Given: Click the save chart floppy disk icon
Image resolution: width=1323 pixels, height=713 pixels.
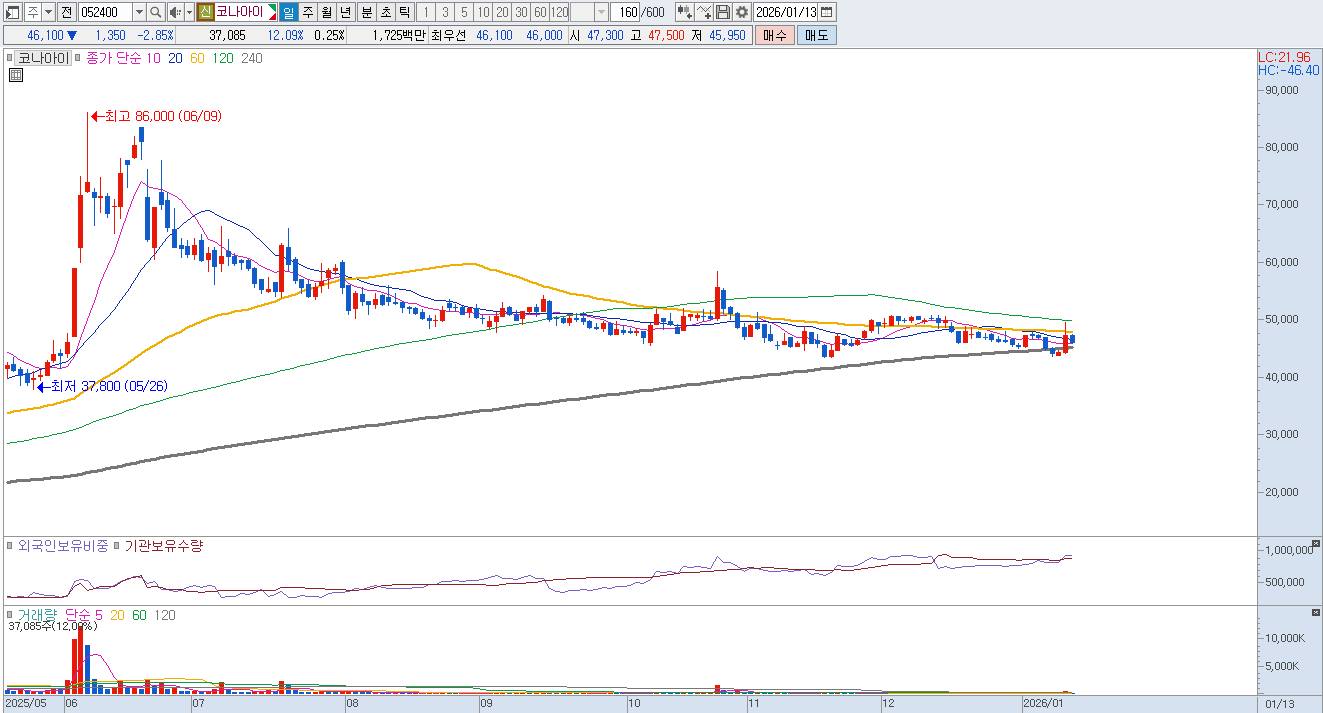Looking at the screenshot, I should (723, 12).
